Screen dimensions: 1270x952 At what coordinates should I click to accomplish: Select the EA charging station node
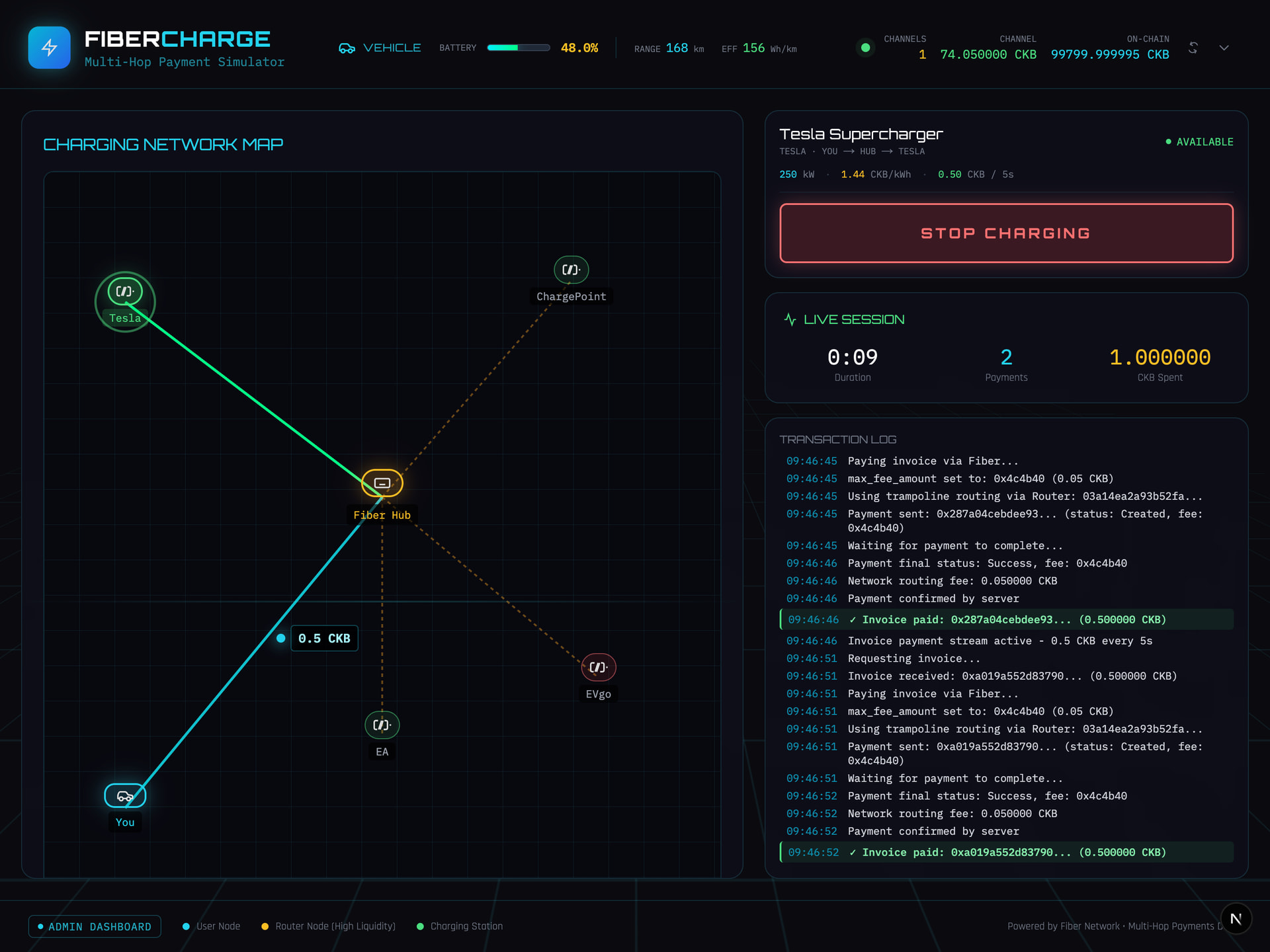[x=382, y=725]
